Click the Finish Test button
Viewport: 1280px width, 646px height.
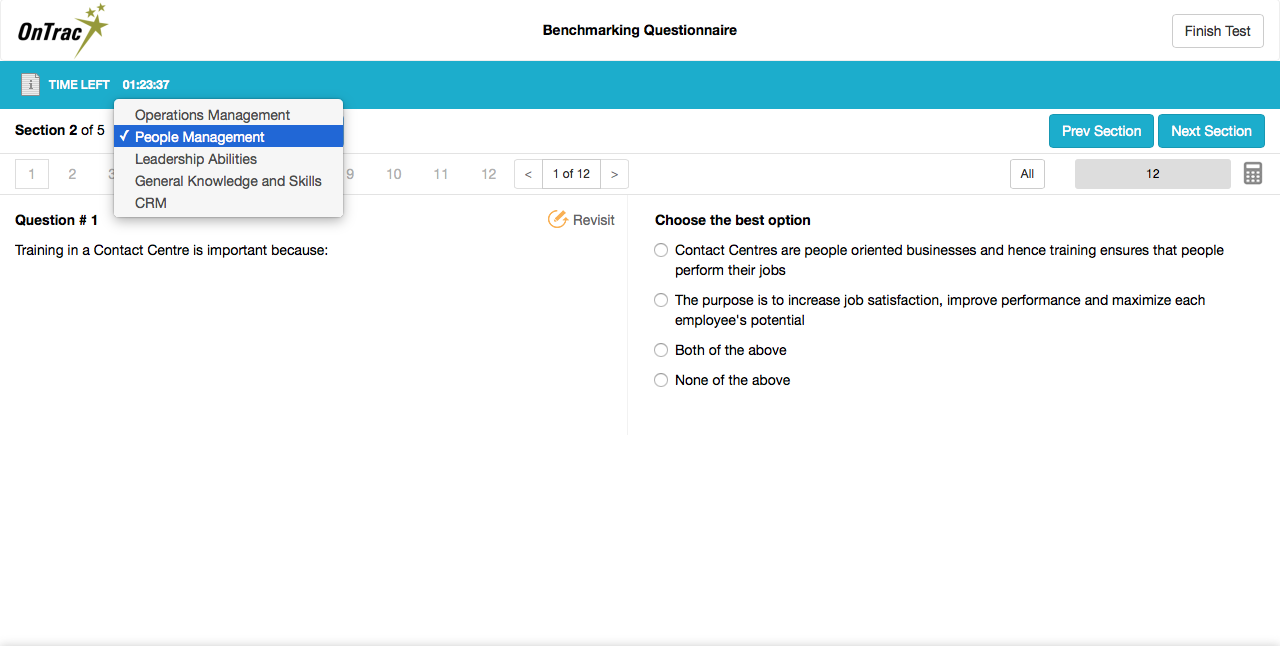coord(1217,31)
